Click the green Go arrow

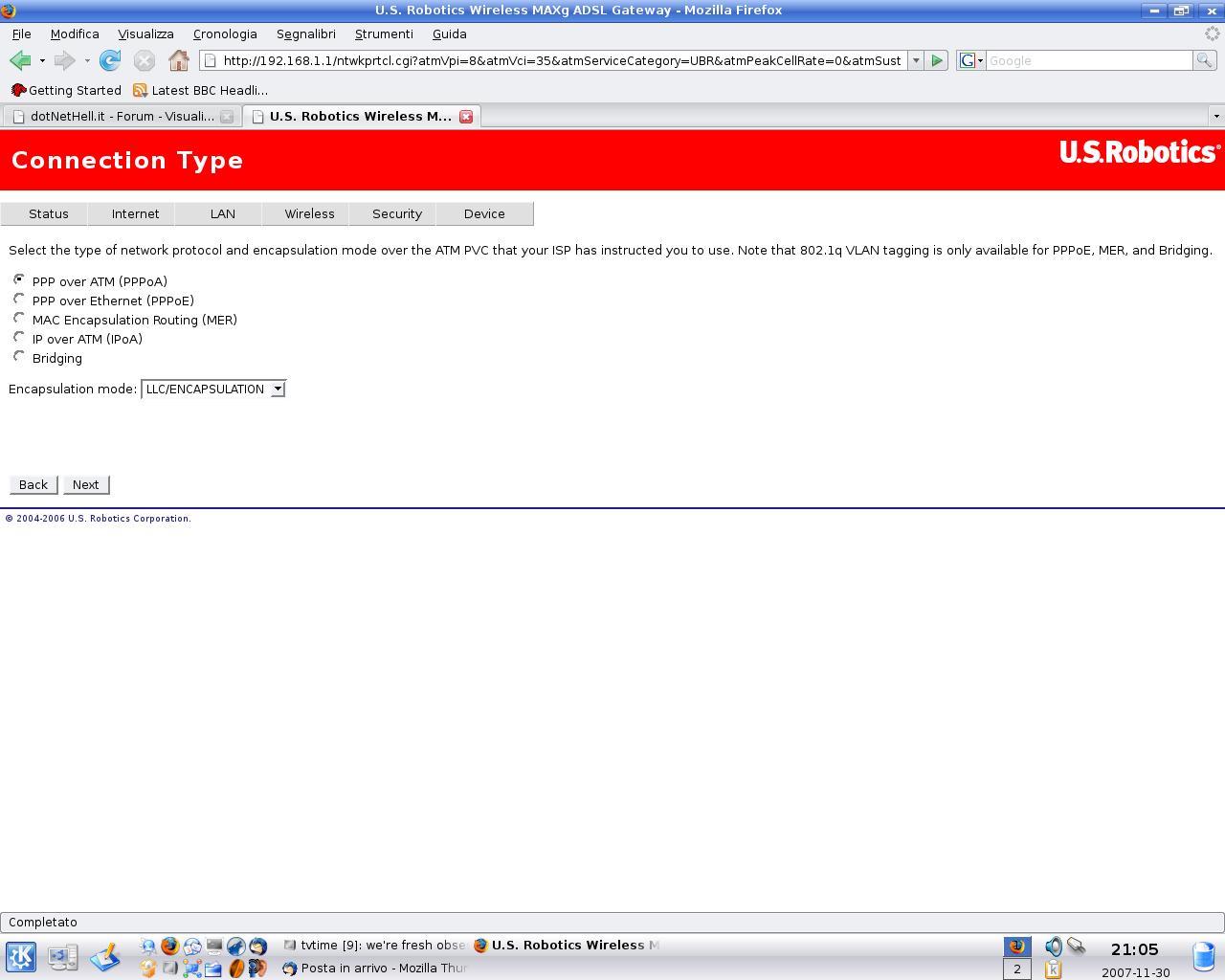[x=937, y=60]
